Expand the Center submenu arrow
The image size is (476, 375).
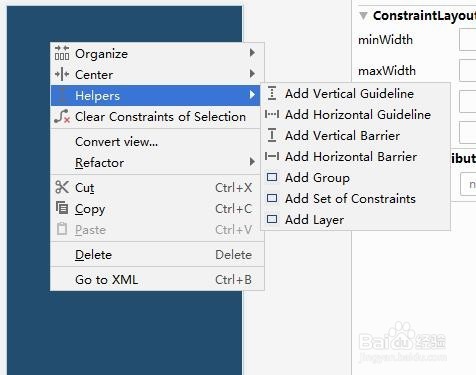252,74
